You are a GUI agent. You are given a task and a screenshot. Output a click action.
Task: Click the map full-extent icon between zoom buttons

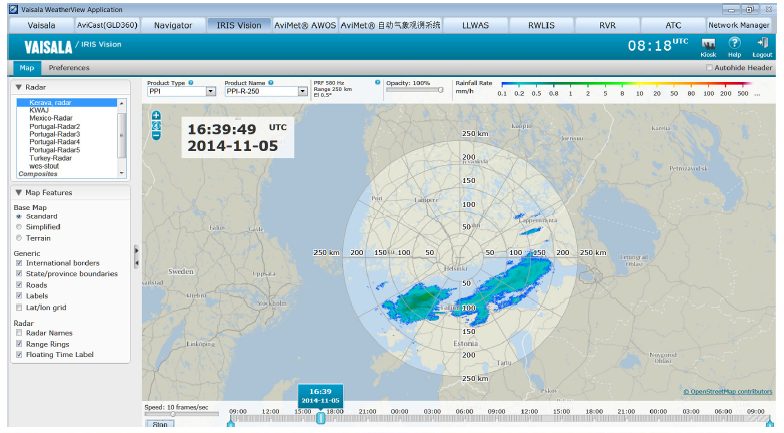coord(156,125)
